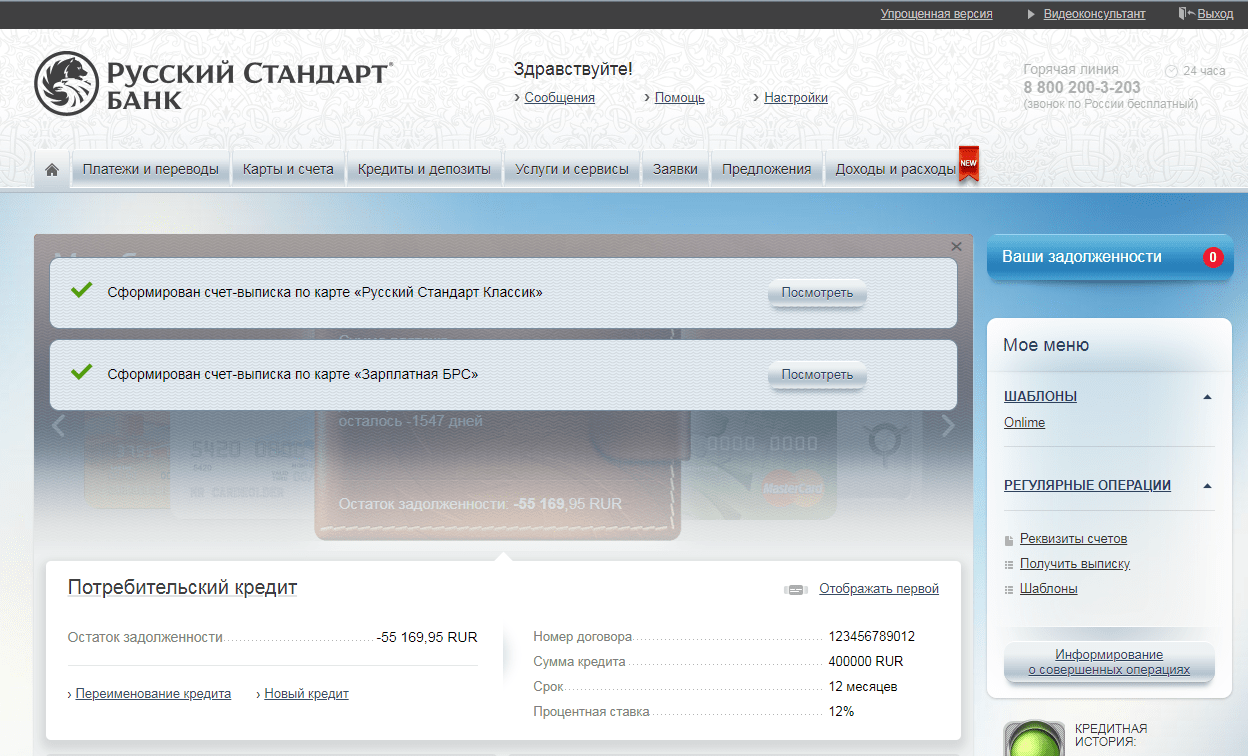Screen dimensions: 1248x756
Task: Switch to Упрощенная версия
Action: (x=936, y=14)
